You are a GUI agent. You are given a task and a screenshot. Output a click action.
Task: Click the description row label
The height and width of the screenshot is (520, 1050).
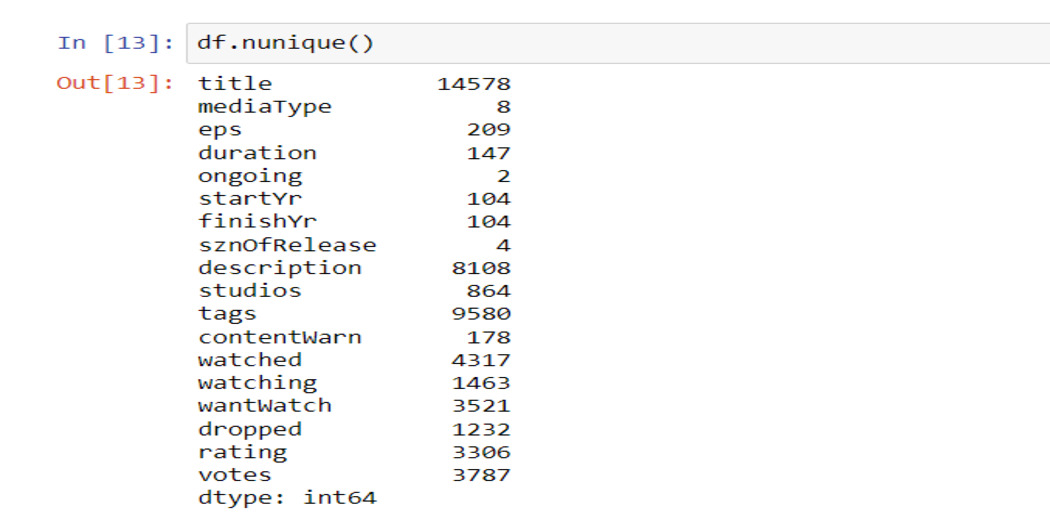279,268
